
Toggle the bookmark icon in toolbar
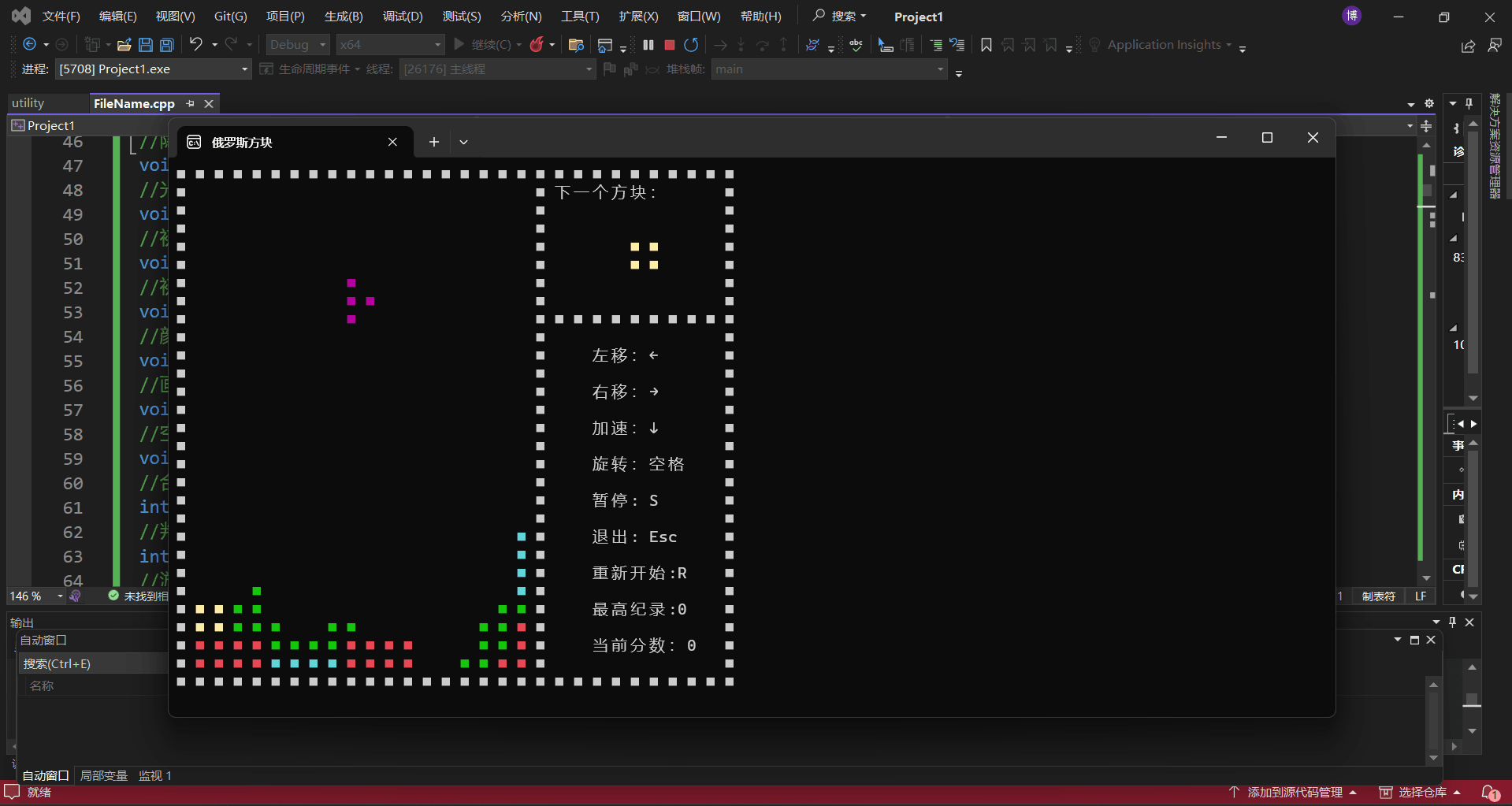(x=986, y=45)
